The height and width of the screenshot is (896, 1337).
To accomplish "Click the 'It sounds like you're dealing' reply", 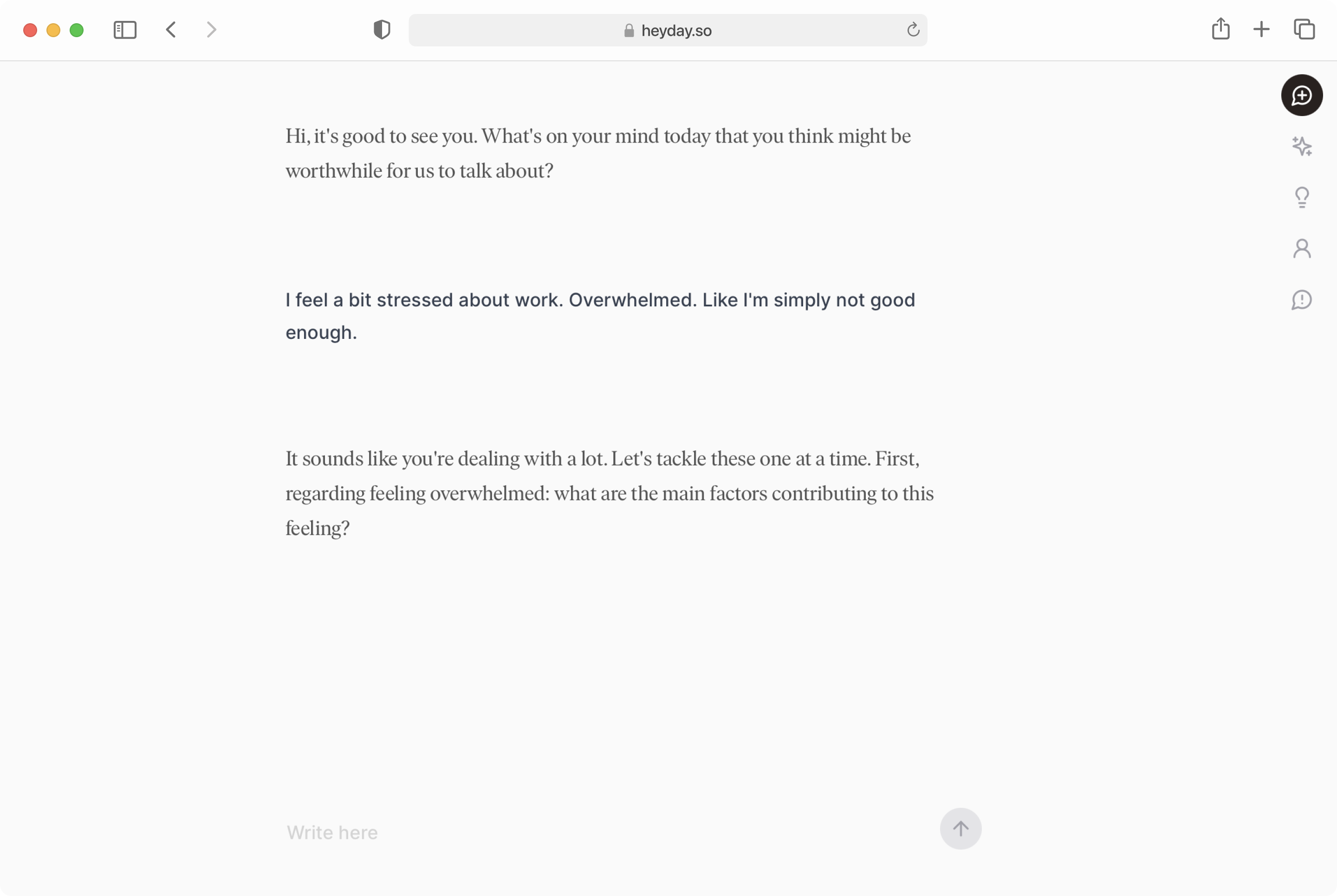I will click(x=610, y=493).
